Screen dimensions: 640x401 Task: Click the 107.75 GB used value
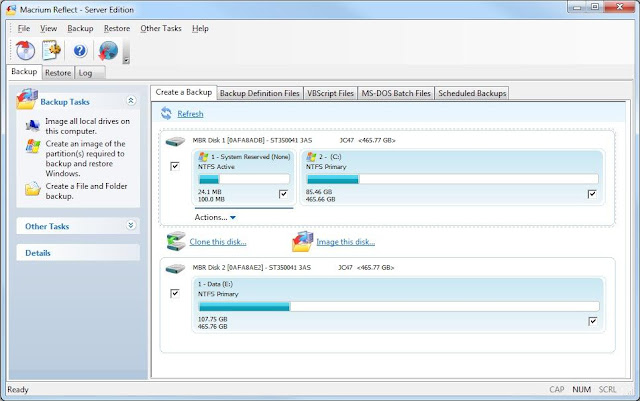click(x=213, y=319)
